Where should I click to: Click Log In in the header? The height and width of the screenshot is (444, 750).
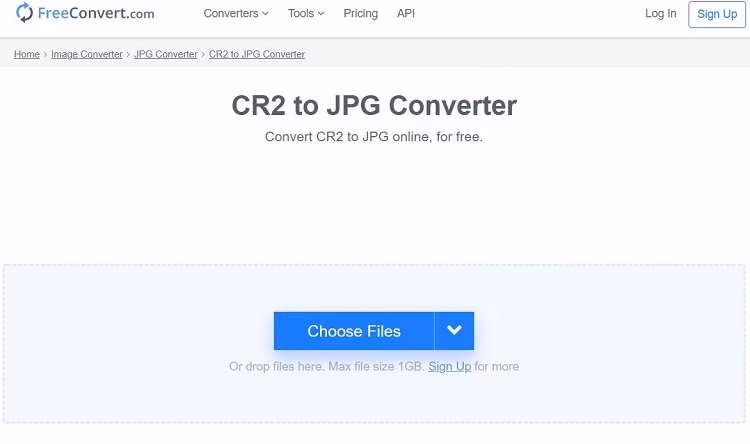pos(660,14)
